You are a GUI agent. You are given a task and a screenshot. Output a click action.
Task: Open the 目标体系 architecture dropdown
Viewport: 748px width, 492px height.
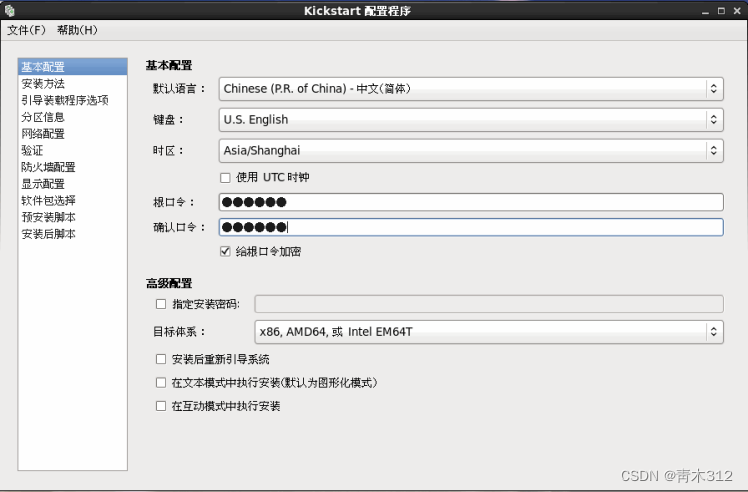tap(489, 332)
